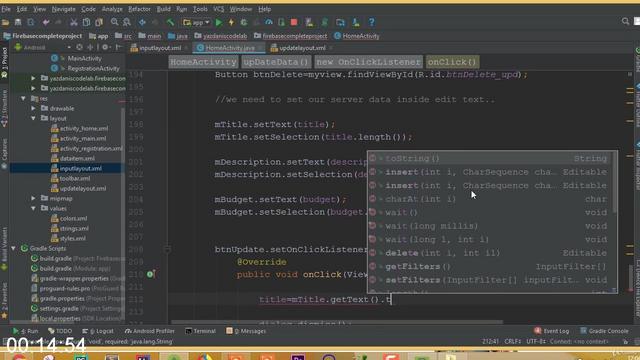Click the Paste icon in toolbar
This screenshot has width=640, height=360.
(99, 22)
